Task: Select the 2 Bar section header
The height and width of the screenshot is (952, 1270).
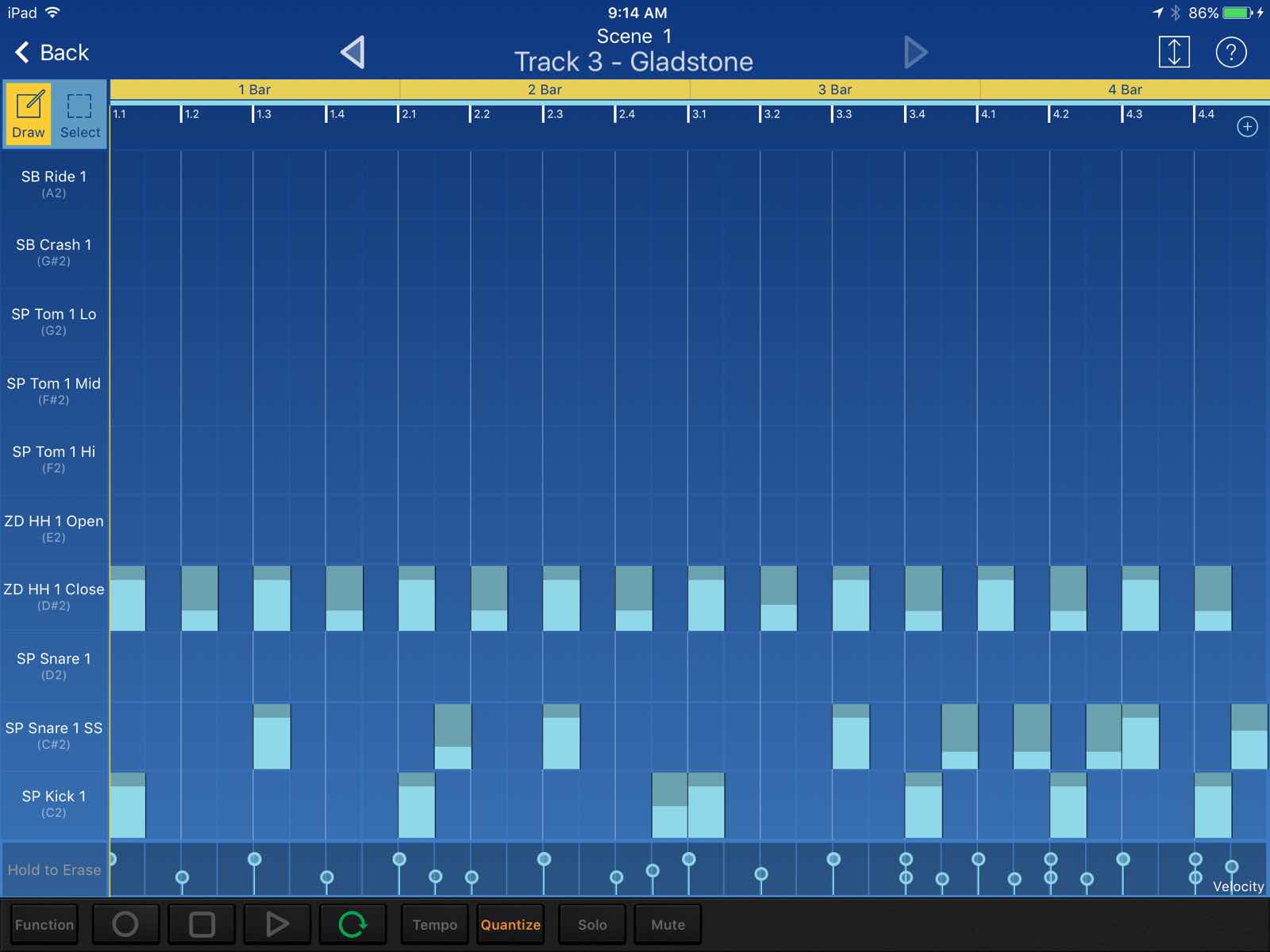Action: [x=545, y=90]
